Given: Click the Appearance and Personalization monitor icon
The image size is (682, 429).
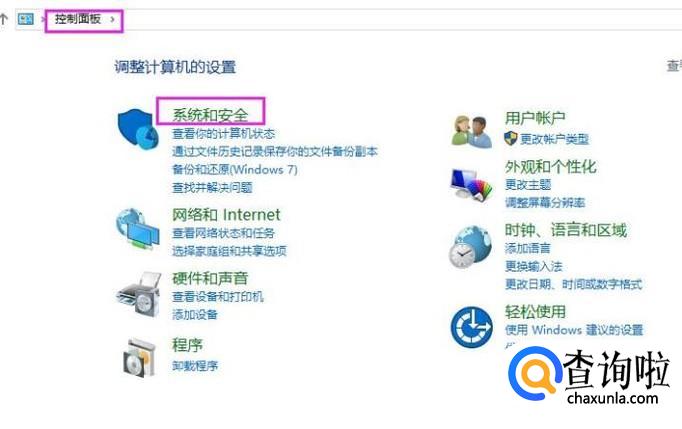Looking at the screenshot, I should pos(471,185).
